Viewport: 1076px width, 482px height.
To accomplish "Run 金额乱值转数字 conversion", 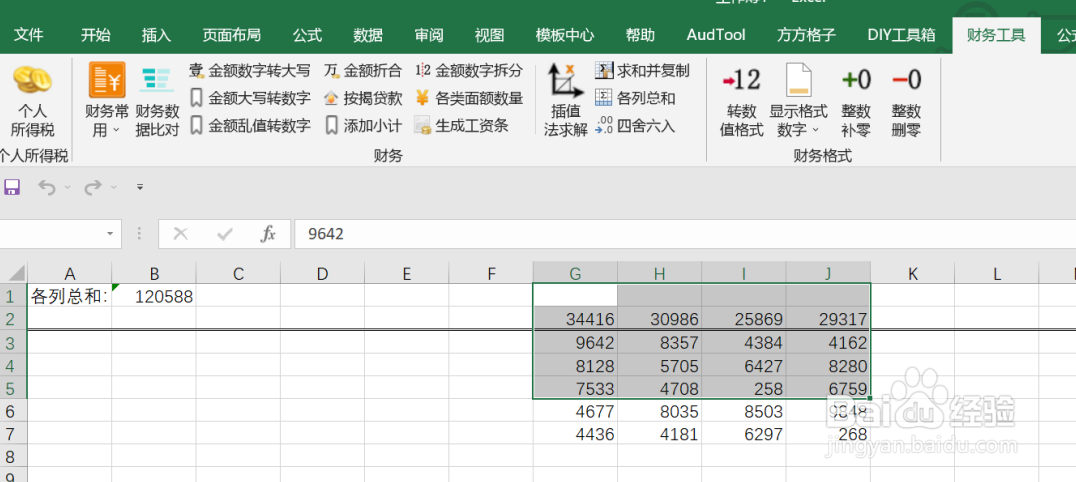I will point(250,126).
